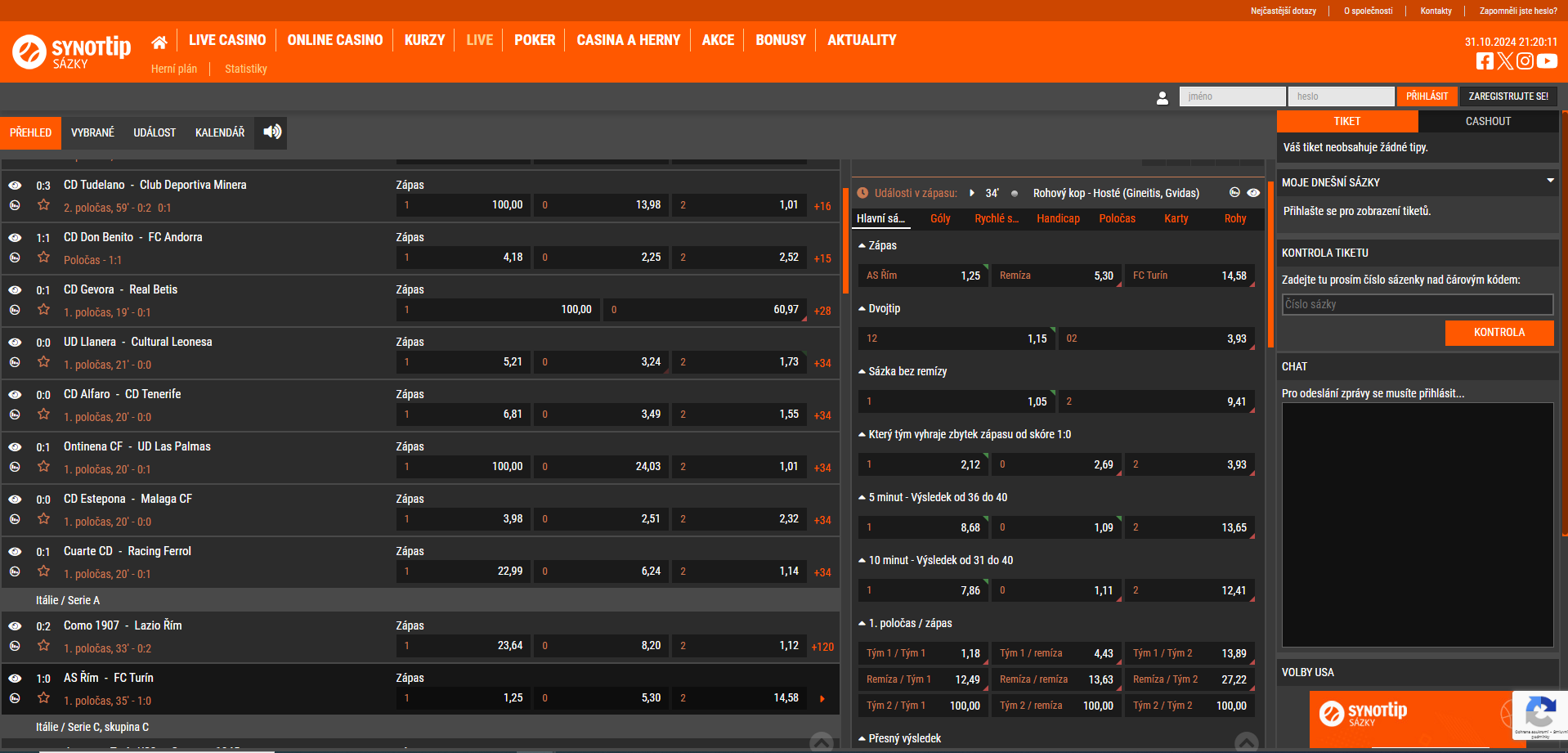This screenshot has width=1568, height=753.
Task: Toggle eye icon for Ontinena CF match
Action: (x=15, y=447)
